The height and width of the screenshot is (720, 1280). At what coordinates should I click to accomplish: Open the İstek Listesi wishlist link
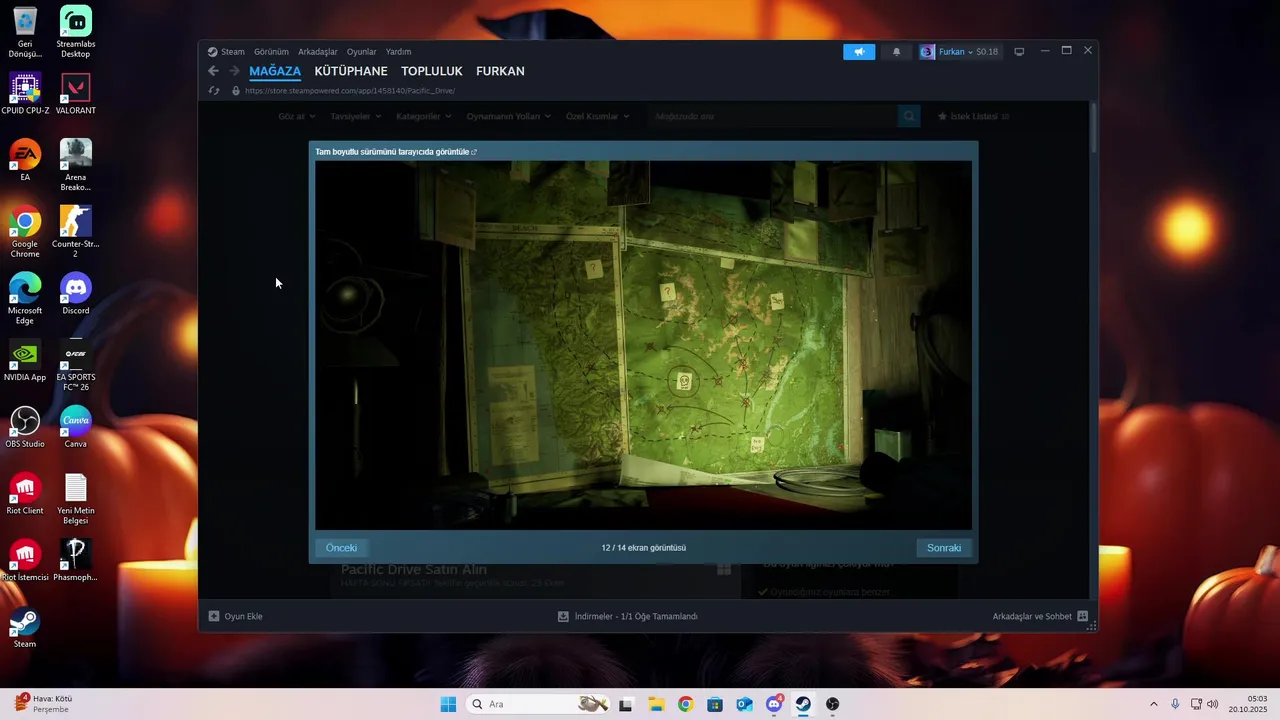click(974, 117)
